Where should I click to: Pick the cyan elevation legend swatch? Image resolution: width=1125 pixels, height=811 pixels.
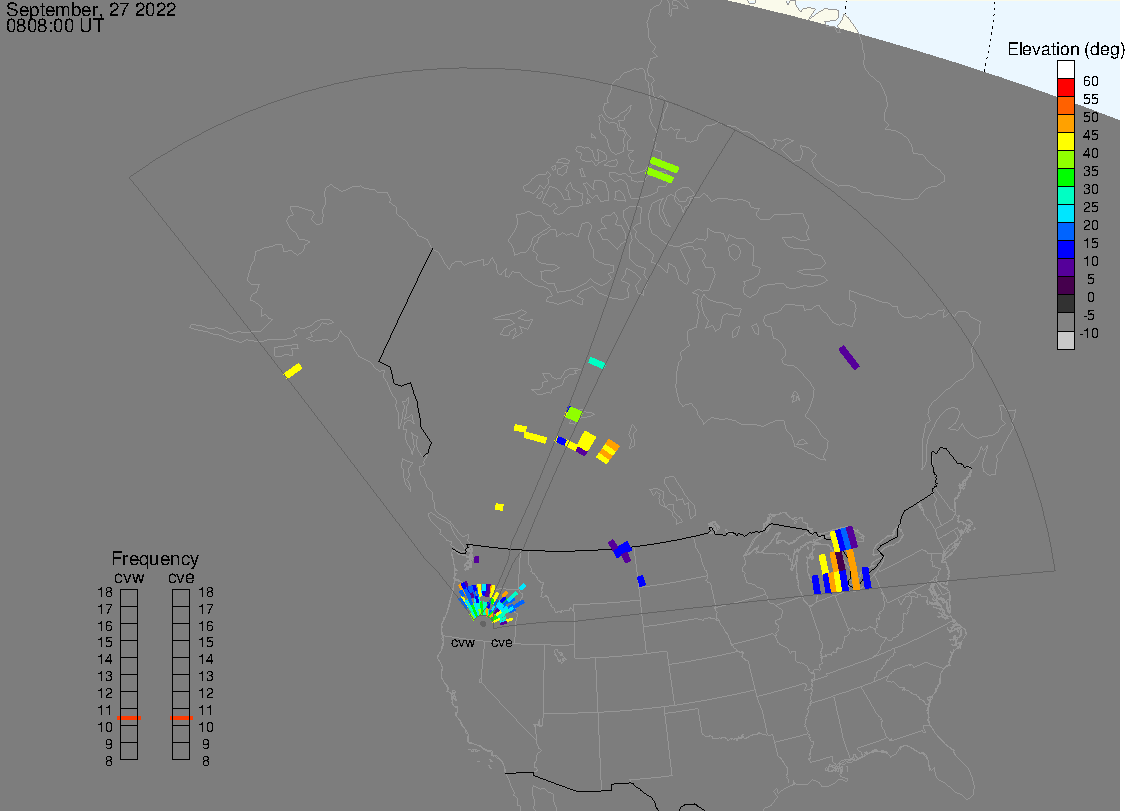coord(1065,213)
